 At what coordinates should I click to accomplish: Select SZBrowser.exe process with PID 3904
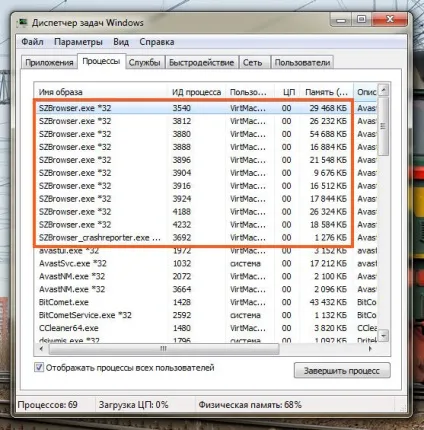(x=206, y=173)
